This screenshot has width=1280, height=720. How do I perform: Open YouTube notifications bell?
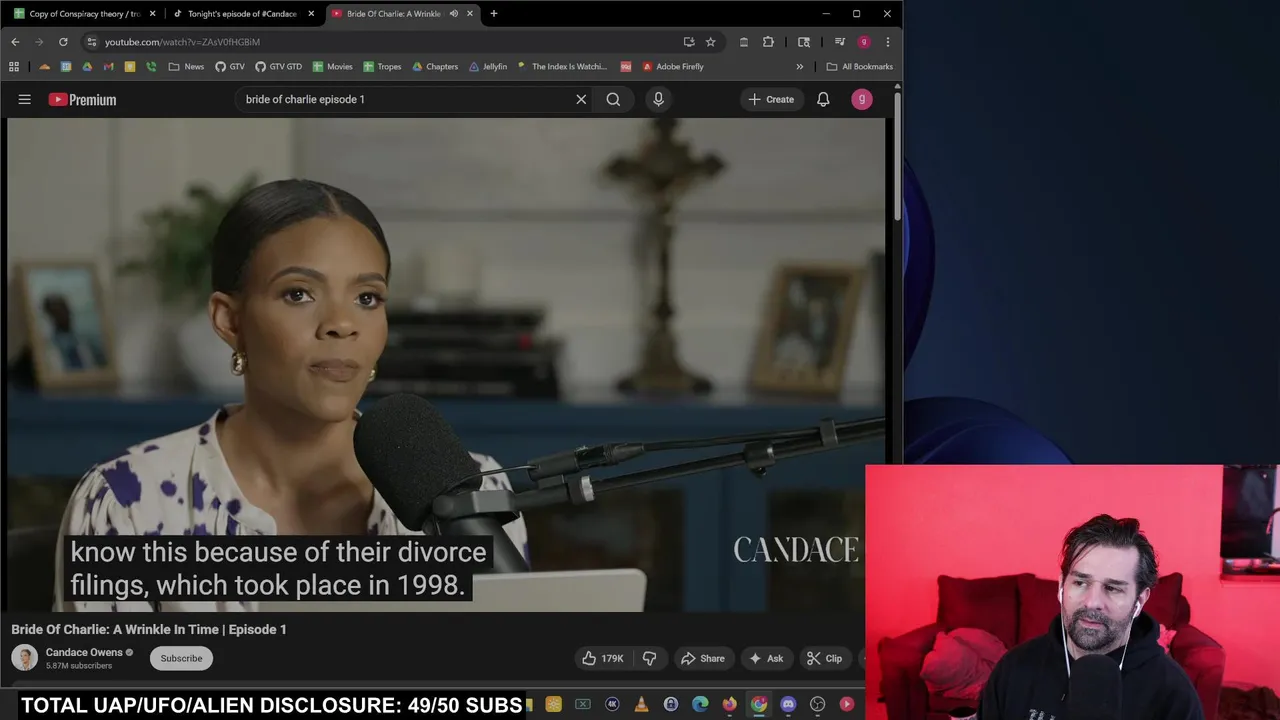(823, 99)
